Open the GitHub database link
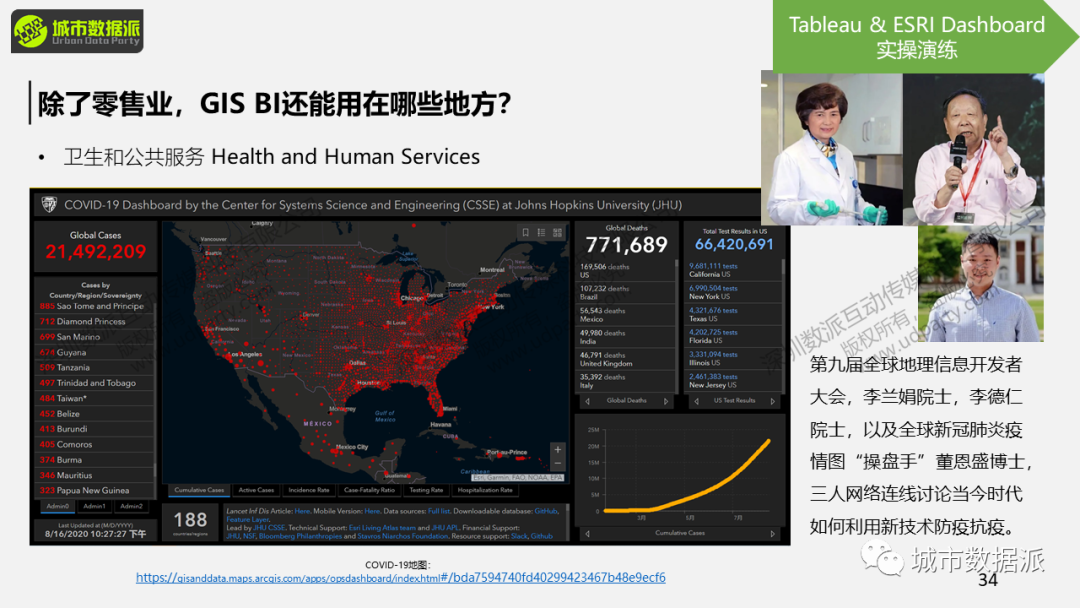The height and width of the screenshot is (608, 1080). point(546,511)
